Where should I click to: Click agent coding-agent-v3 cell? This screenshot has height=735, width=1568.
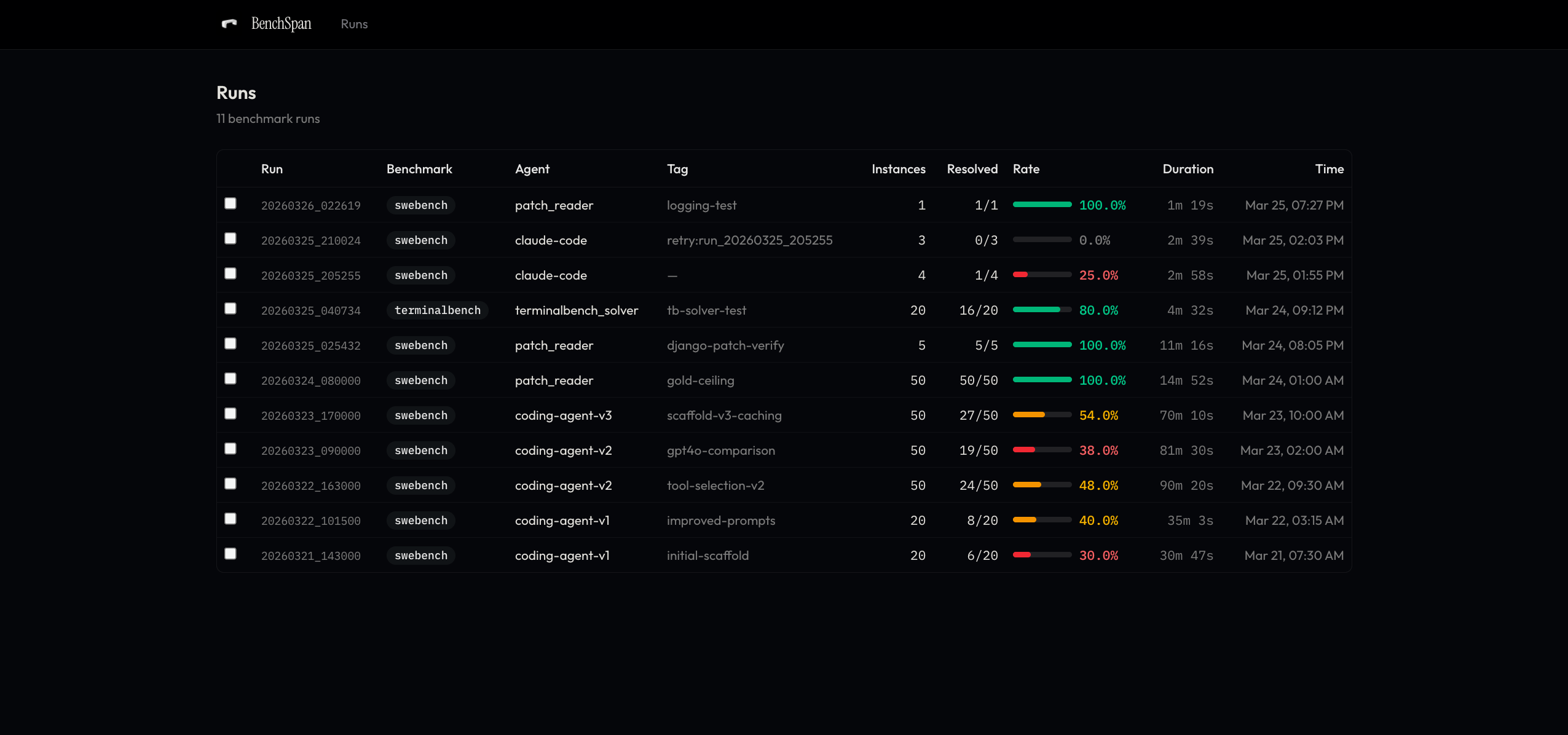point(563,415)
